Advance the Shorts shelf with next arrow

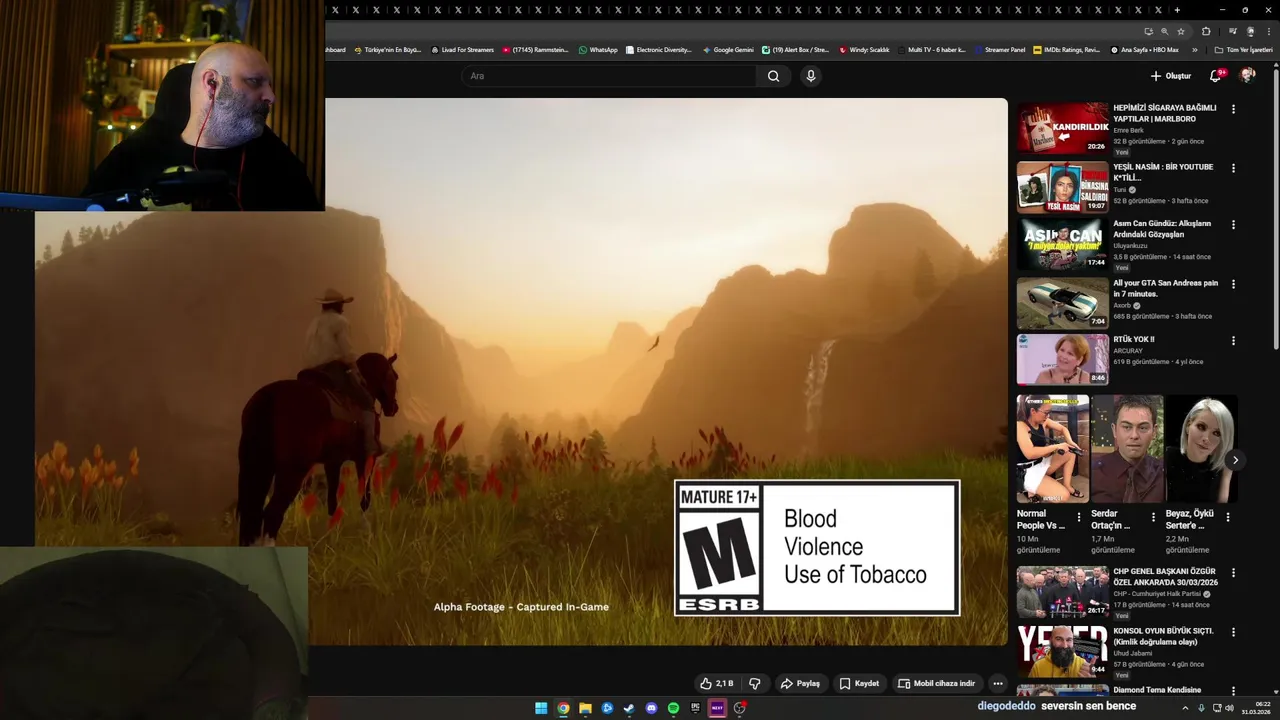[1235, 460]
